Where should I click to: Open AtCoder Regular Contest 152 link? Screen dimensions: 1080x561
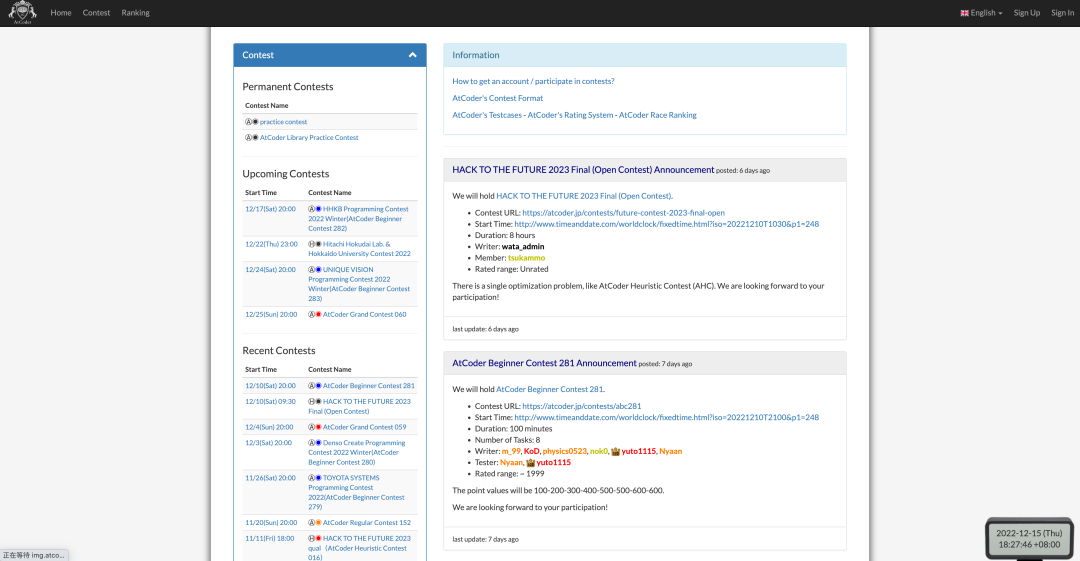pyautogui.click(x=366, y=522)
